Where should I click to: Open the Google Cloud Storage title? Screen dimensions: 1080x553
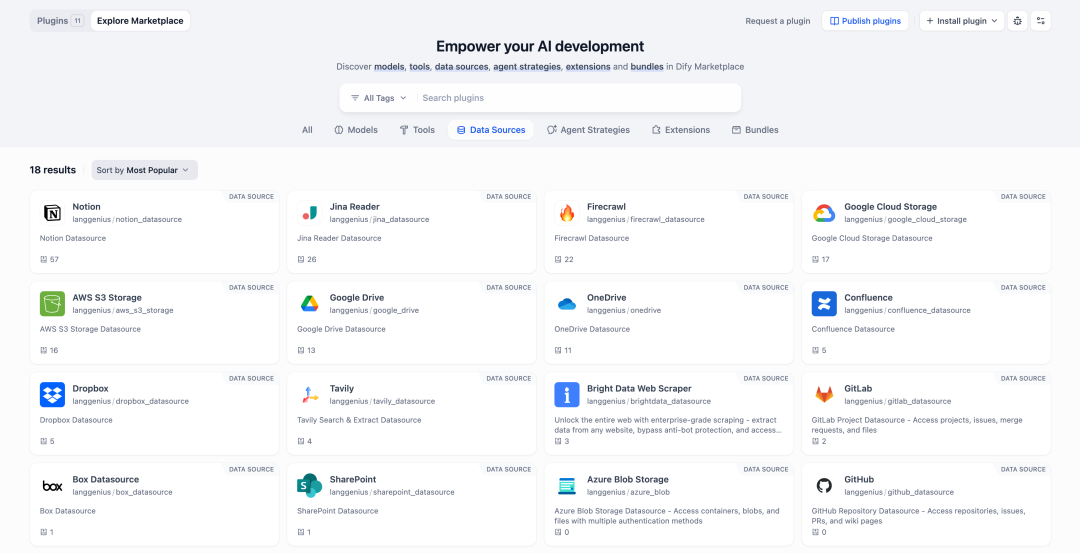click(x=891, y=207)
